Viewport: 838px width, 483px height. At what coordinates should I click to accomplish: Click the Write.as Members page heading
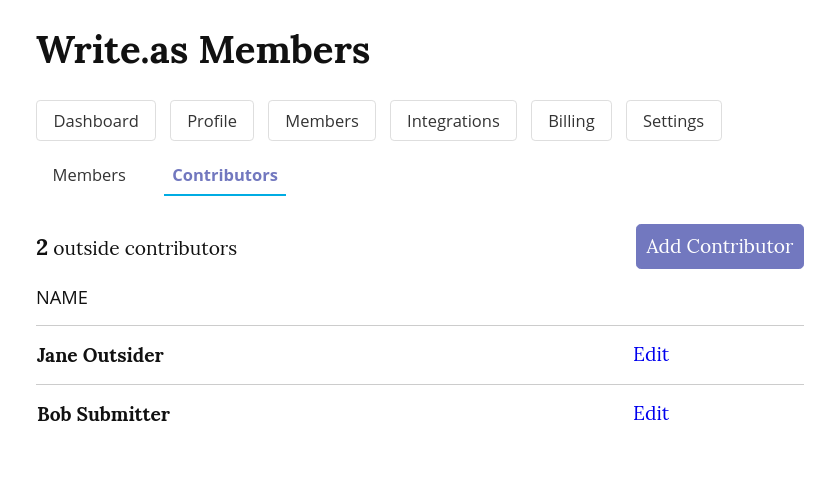click(x=203, y=50)
